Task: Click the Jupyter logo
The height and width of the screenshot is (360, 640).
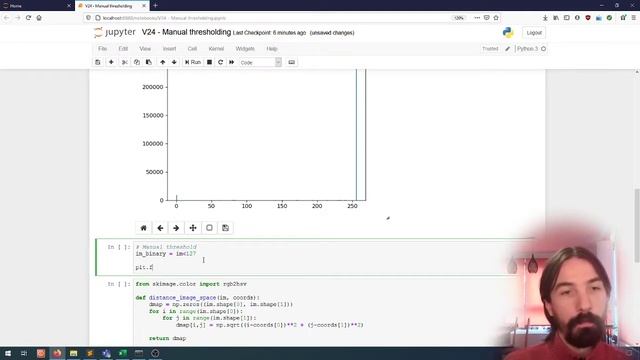Action: 115,32
